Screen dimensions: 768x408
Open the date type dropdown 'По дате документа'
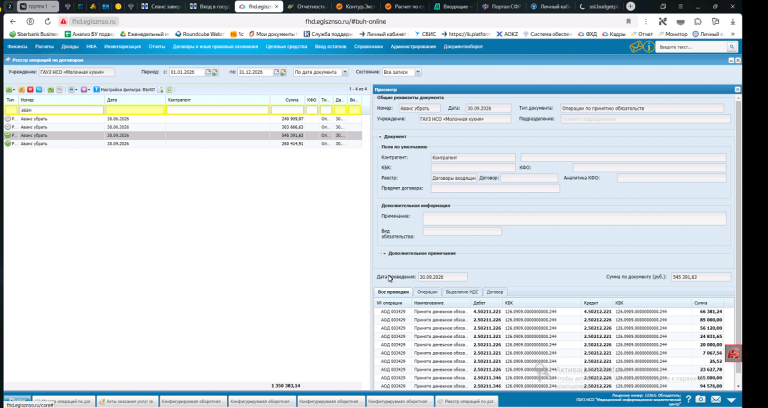(x=345, y=72)
